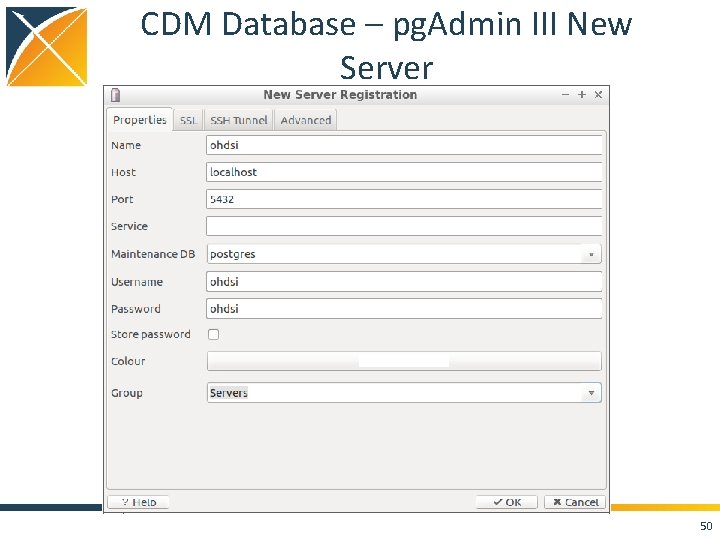This screenshot has width=720, height=540.
Task: Switch to the Properties tab
Action: coord(140,120)
